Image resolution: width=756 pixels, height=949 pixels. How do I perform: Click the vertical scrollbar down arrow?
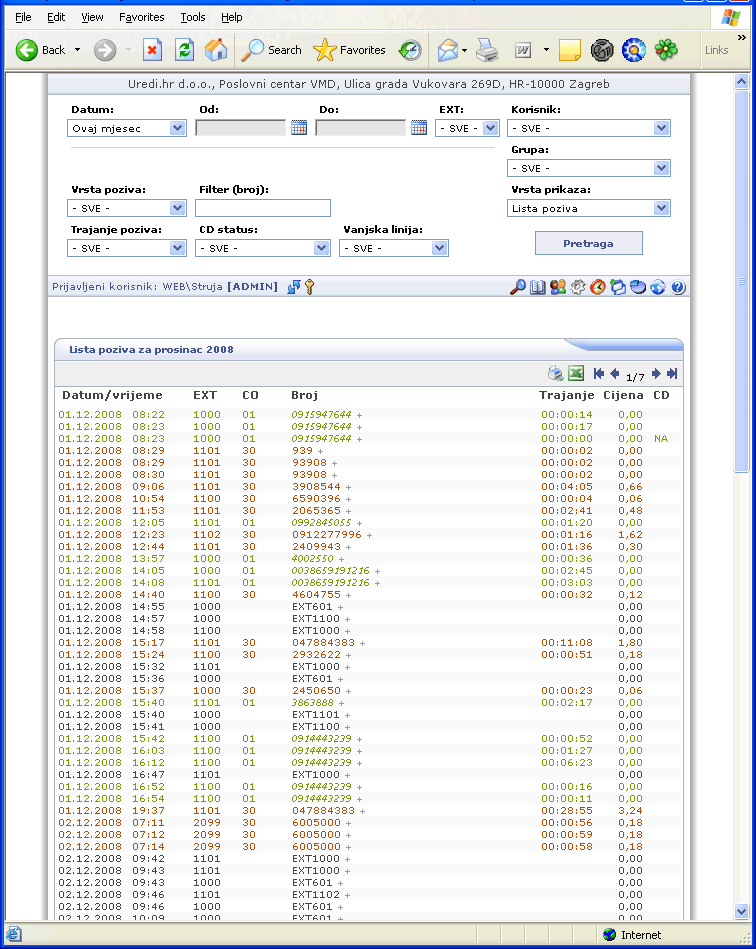pos(741,911)
